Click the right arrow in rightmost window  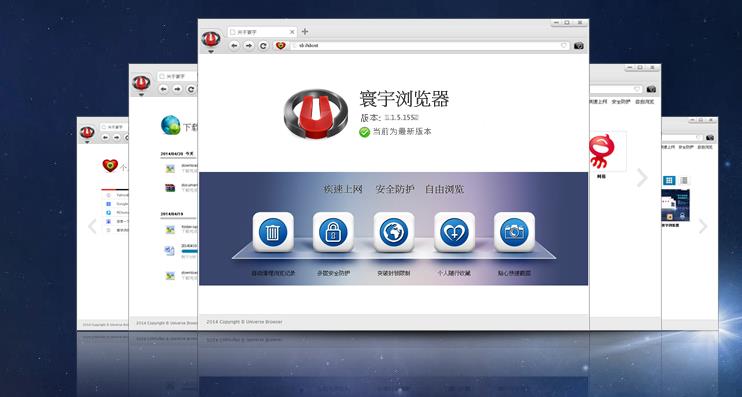tap(703, 226)
